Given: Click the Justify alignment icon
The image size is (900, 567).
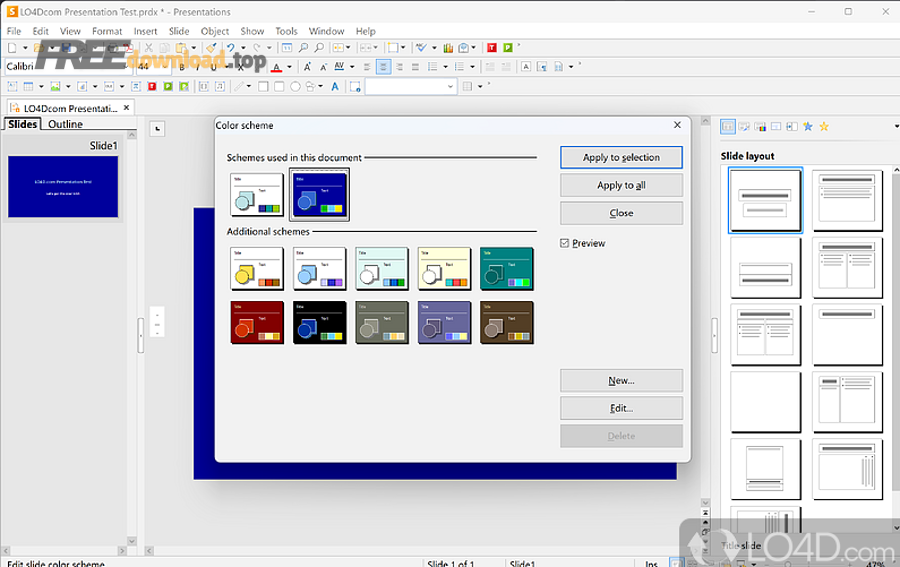Looking at the screenshot, I should tap(416, 67).
